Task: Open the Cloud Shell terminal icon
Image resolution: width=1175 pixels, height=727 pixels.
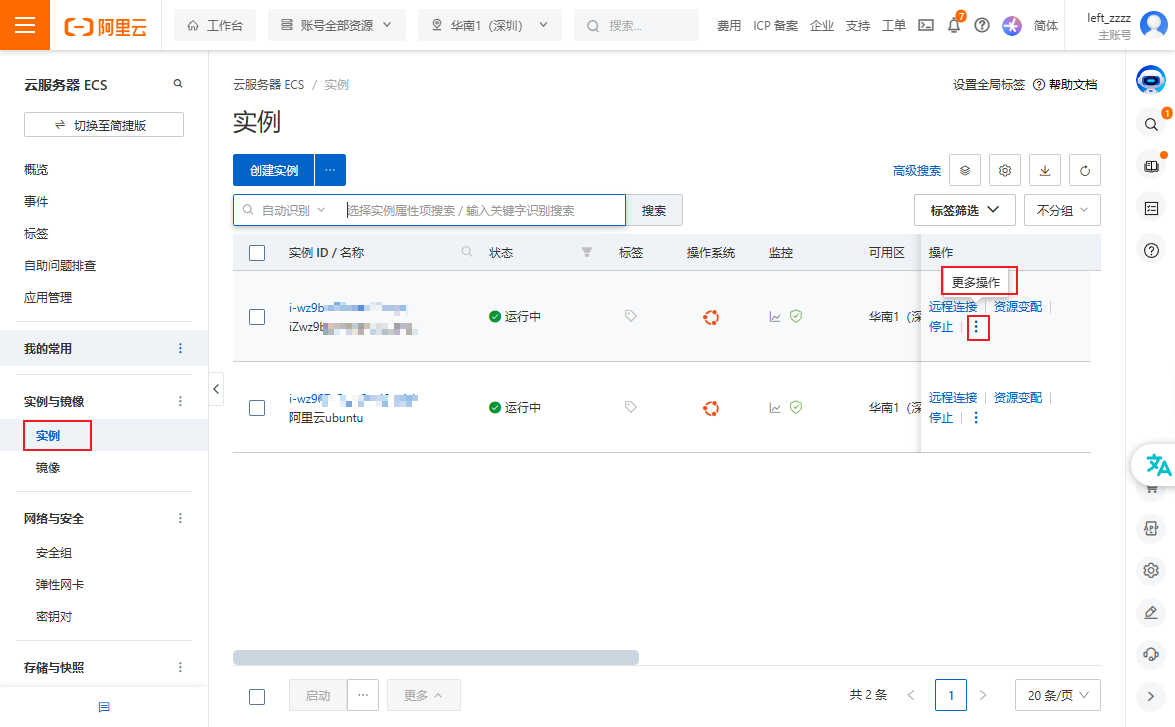Action: (926, 25)
